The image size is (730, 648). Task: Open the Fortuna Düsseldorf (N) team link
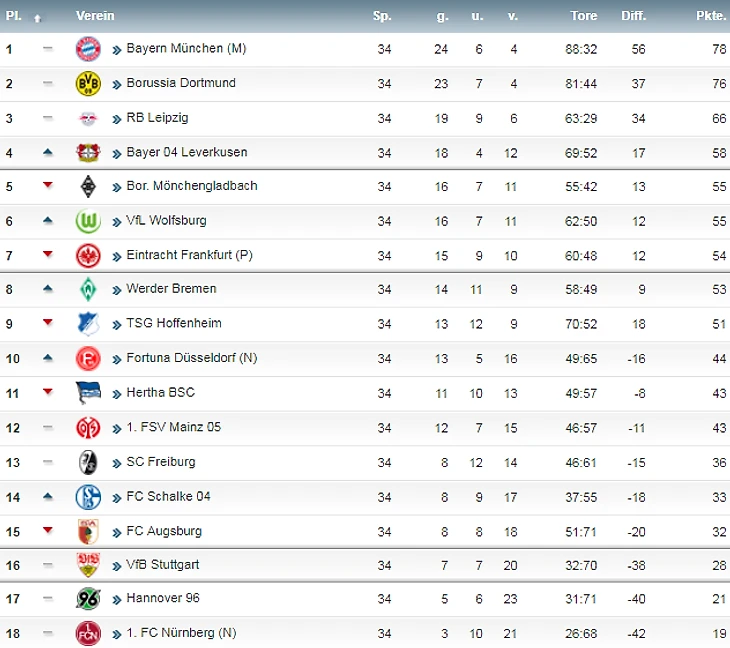(x=188, y=358)
